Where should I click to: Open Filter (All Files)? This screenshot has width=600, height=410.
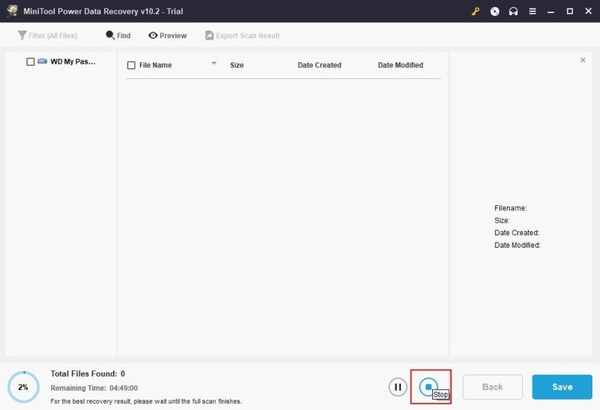[x=47, y=36]
